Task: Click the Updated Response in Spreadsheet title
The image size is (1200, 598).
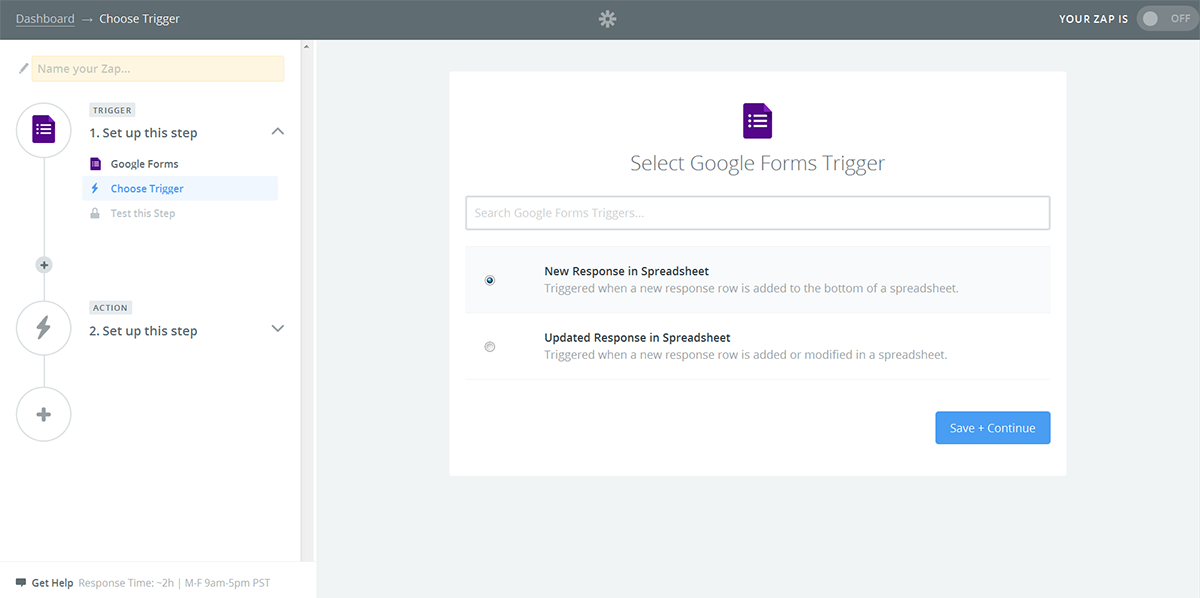Action: point(637,338)
